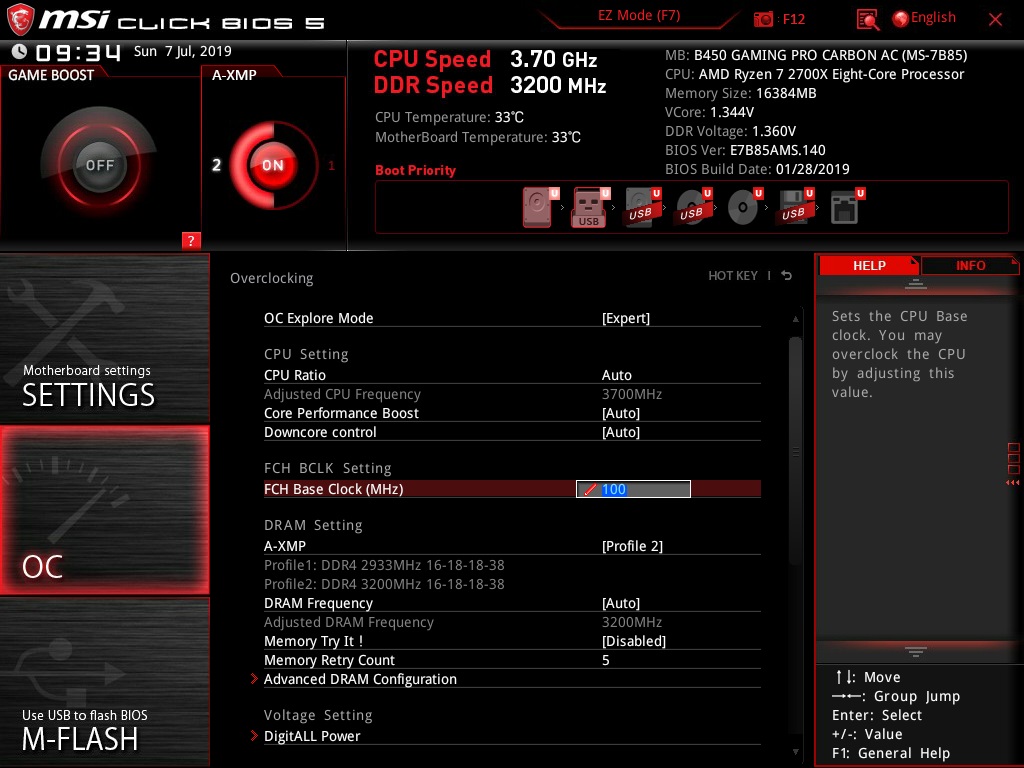Image resolution: width=1024 pixels, height=768 pixels.
Task: Select the USB key boot device icon
Action: (x=590, y=208)
